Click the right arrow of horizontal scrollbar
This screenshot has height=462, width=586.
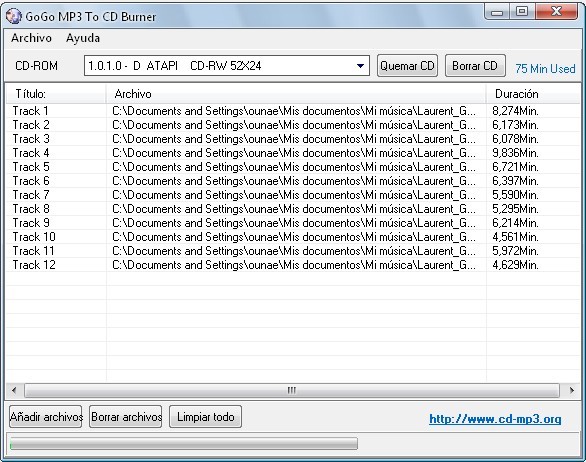(x=571, y=391)
